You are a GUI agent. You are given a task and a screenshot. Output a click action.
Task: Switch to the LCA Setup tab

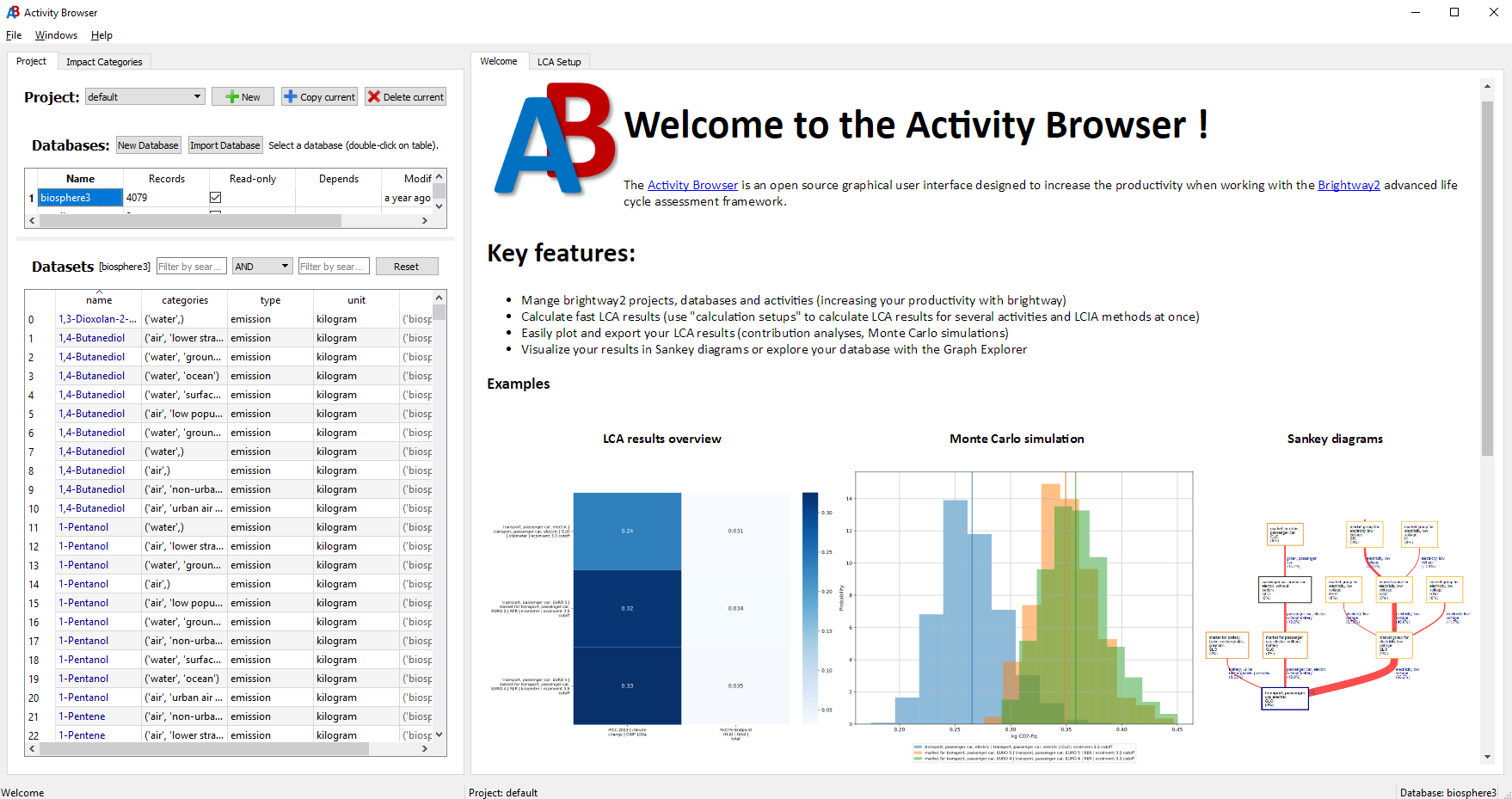click(x=559, y=61)
